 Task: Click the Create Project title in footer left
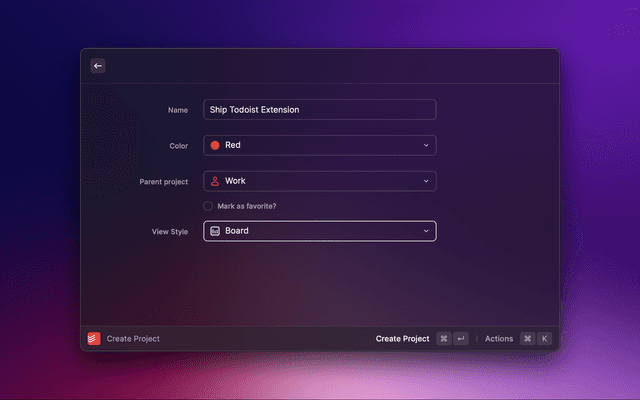pos(133,339)
